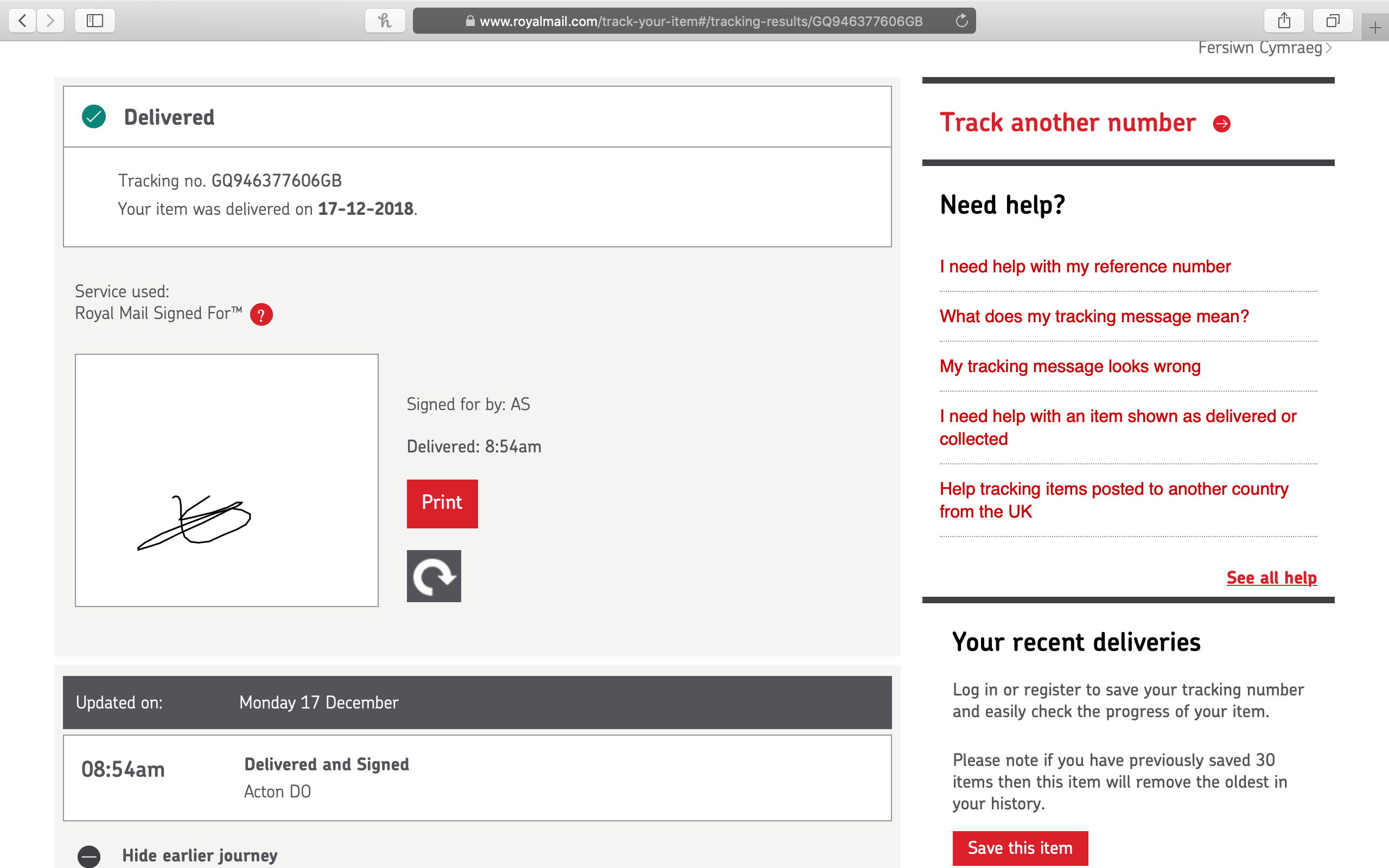Click the 'Need help?' heading

click(x=1002, y=205)
